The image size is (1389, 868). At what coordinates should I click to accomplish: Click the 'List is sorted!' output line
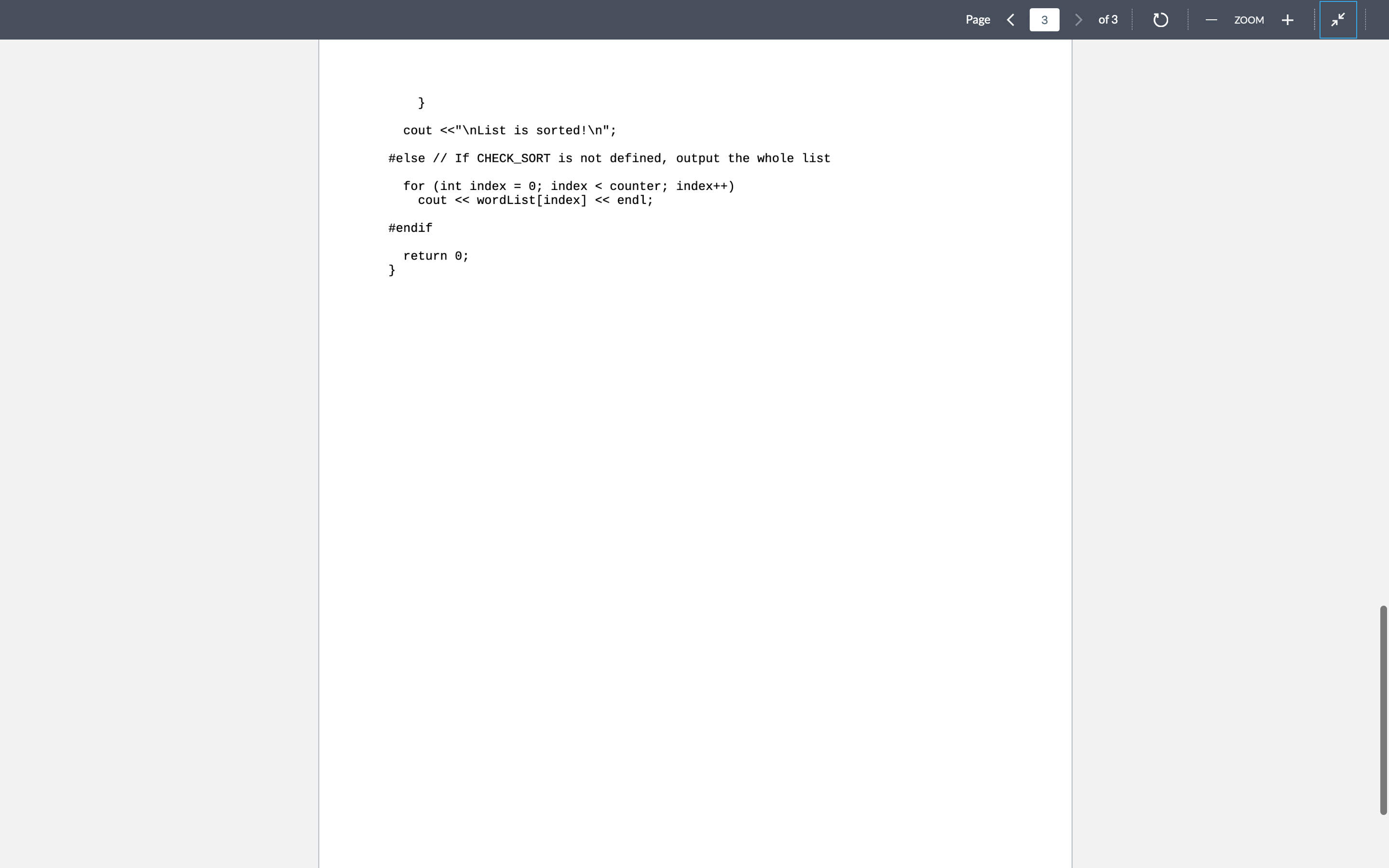(508, 130)
